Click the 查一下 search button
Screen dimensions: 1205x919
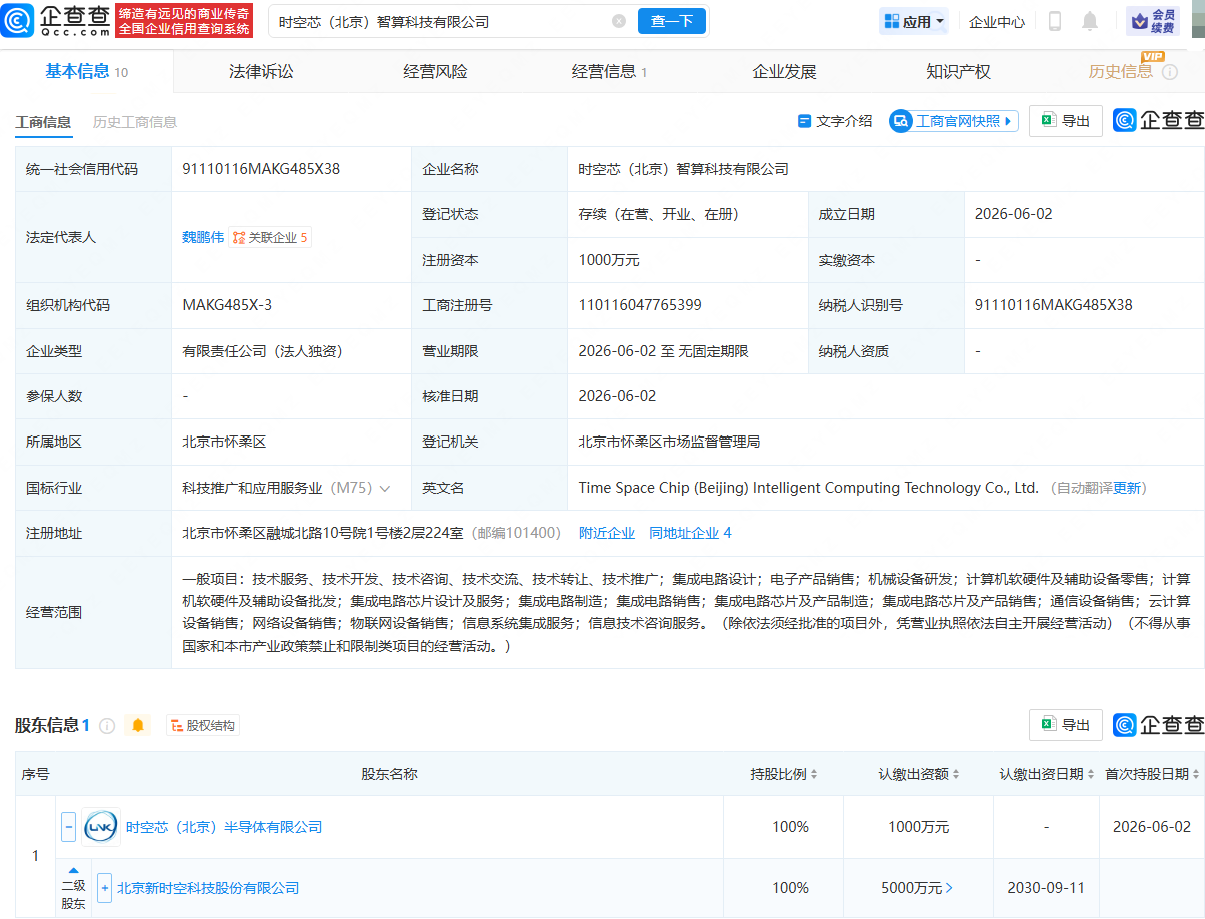[672, 21]
